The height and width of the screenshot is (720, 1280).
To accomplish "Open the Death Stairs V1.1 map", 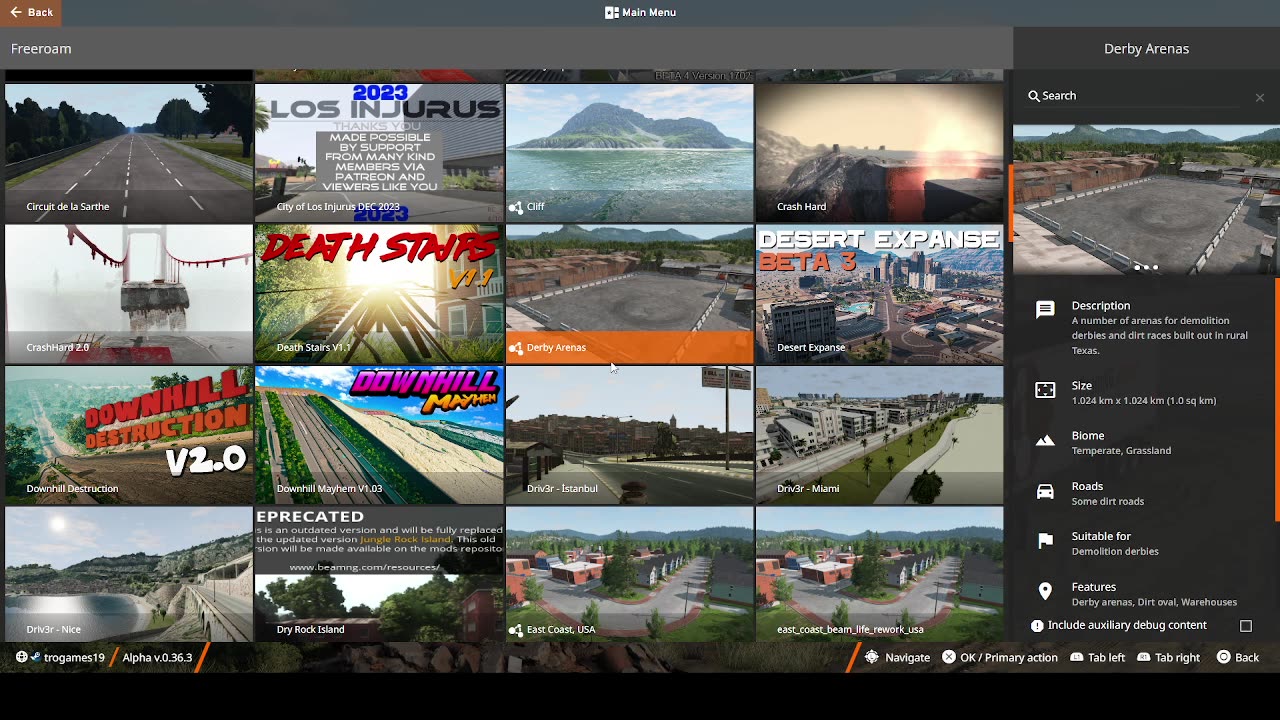I will click(x=379, y=293).
